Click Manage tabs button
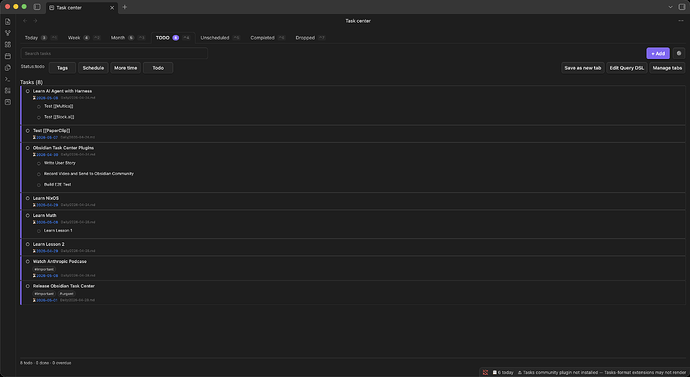This screenshot has height=377, width=690. coord(667,68)
